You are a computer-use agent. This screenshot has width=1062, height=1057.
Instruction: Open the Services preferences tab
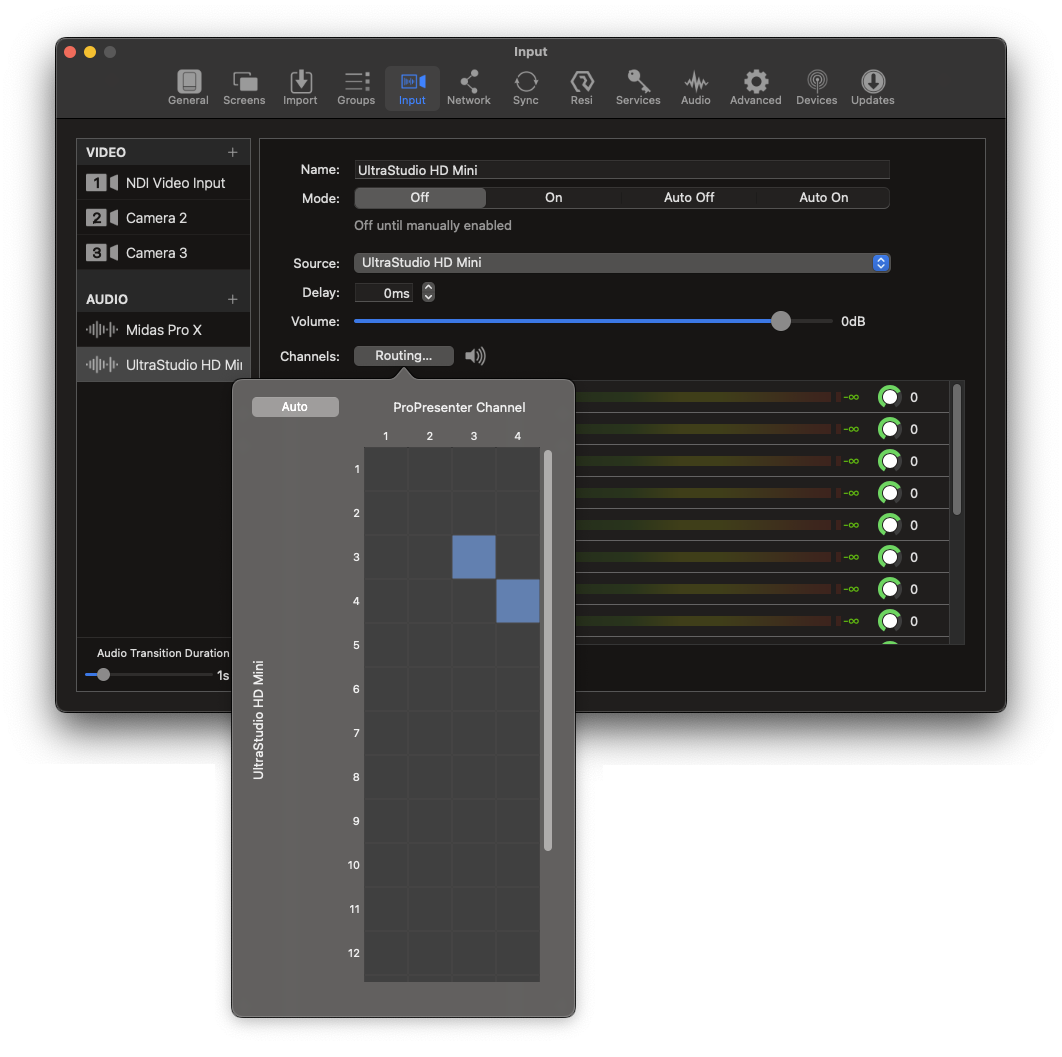pyautogui.click(x=638, y=88)
